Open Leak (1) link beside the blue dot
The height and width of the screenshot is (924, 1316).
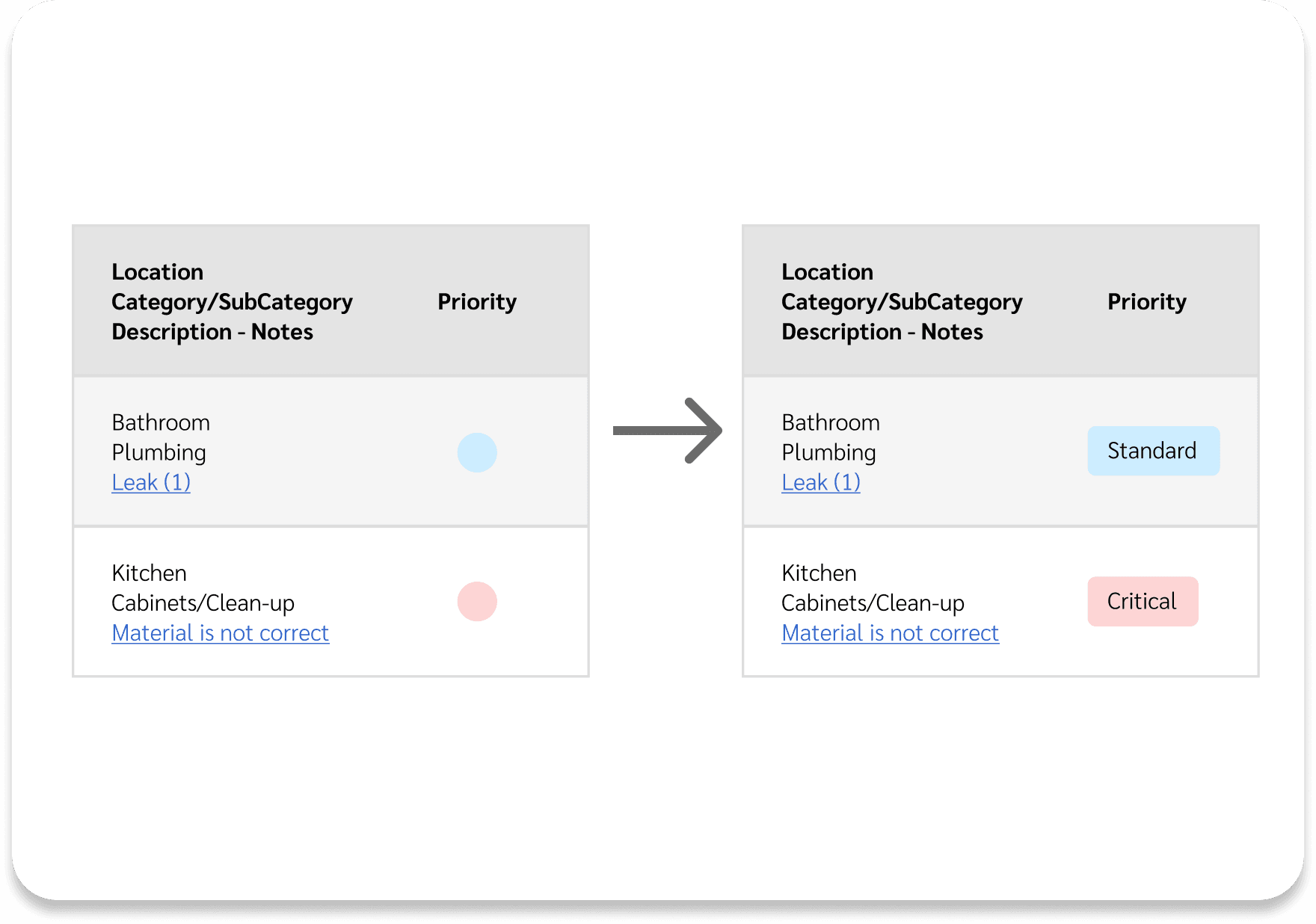(151, 482)
